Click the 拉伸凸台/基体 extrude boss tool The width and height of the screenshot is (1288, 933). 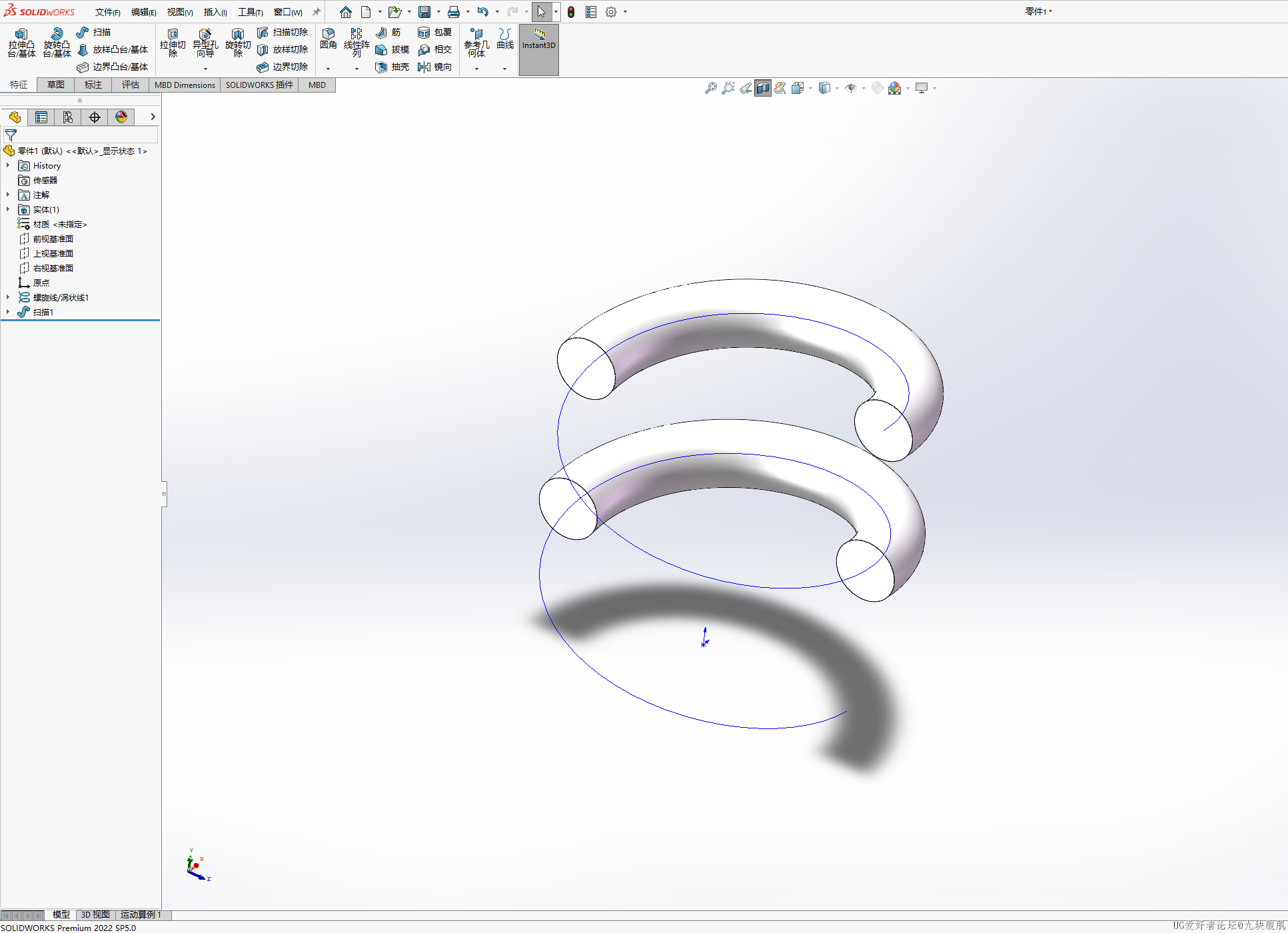(x=21, y=43)
